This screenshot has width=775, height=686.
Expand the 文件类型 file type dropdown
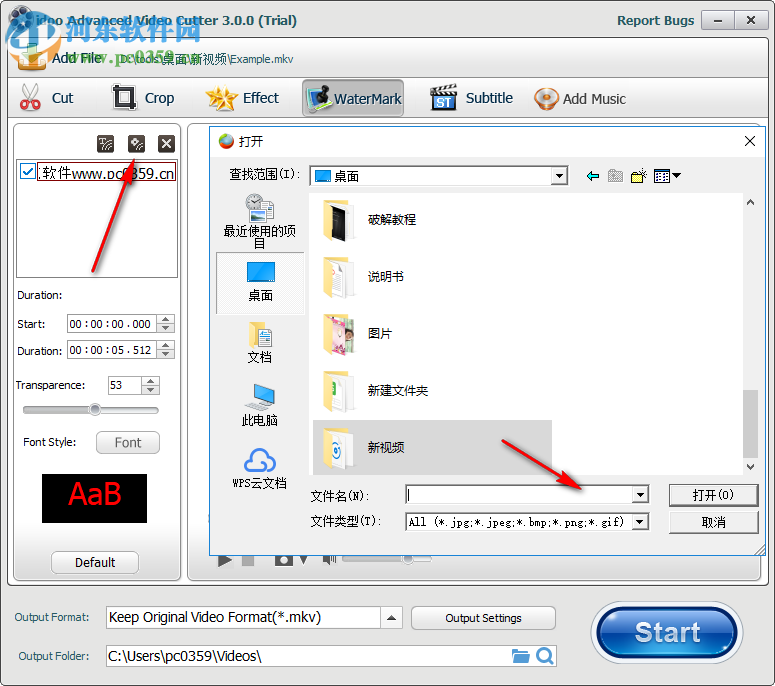tap(640, 521)
